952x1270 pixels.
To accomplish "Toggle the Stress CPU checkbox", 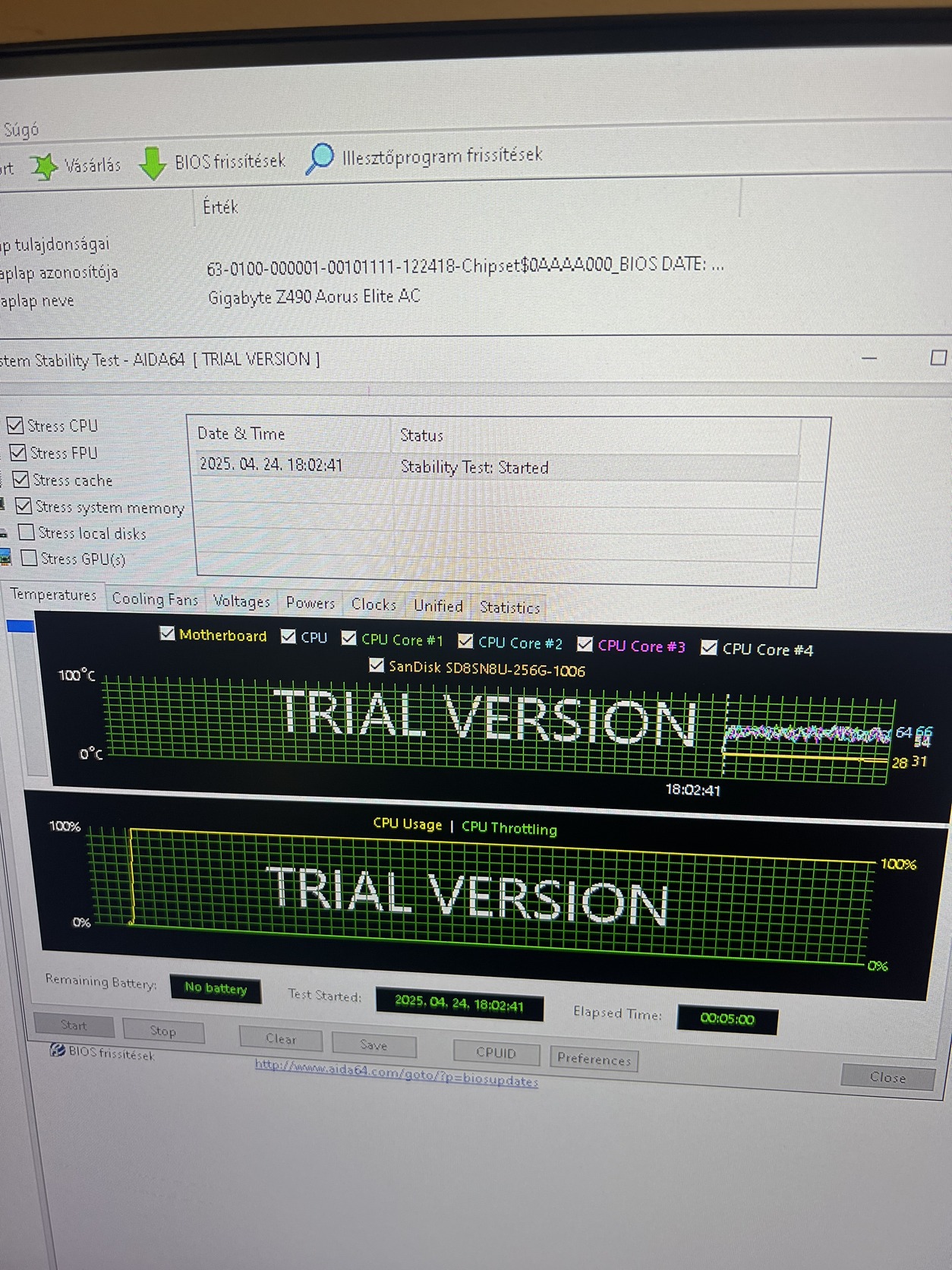I will (x=15, y=425).
